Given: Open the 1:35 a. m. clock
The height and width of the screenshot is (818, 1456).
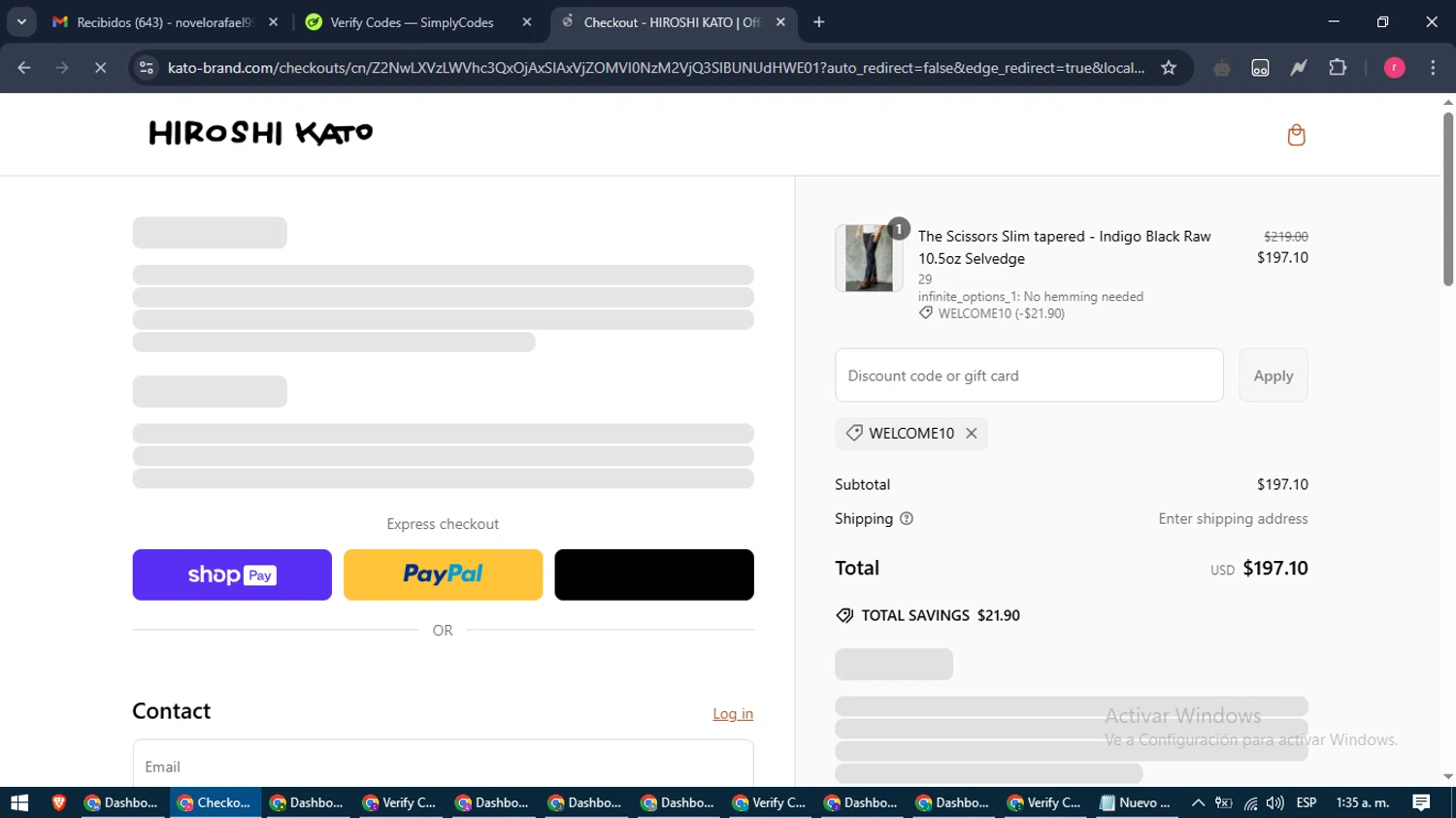Looking at the screenshot, I should (1363, 802).
